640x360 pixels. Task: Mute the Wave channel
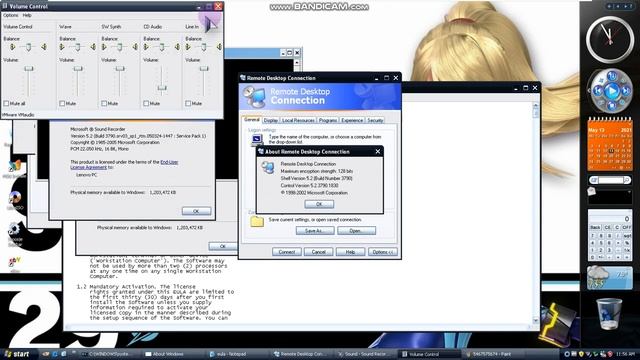(x=62, y=103)
